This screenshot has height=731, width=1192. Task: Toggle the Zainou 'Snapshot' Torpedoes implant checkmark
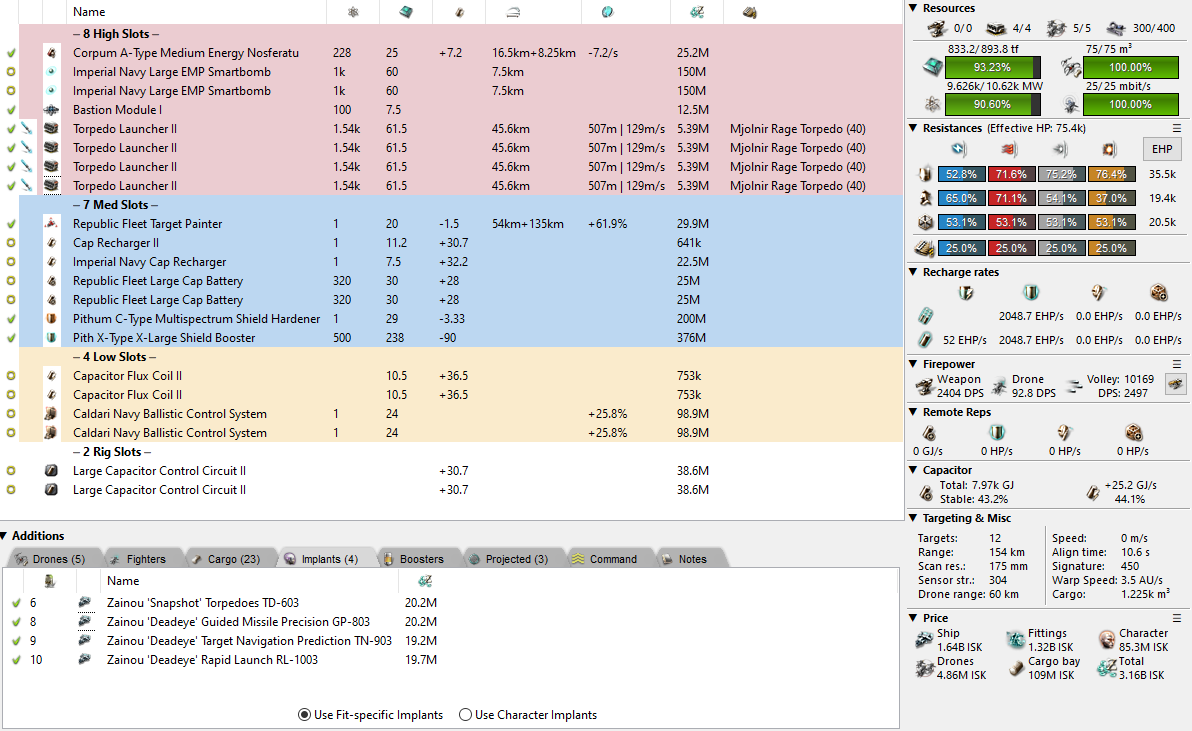point(16,603)
